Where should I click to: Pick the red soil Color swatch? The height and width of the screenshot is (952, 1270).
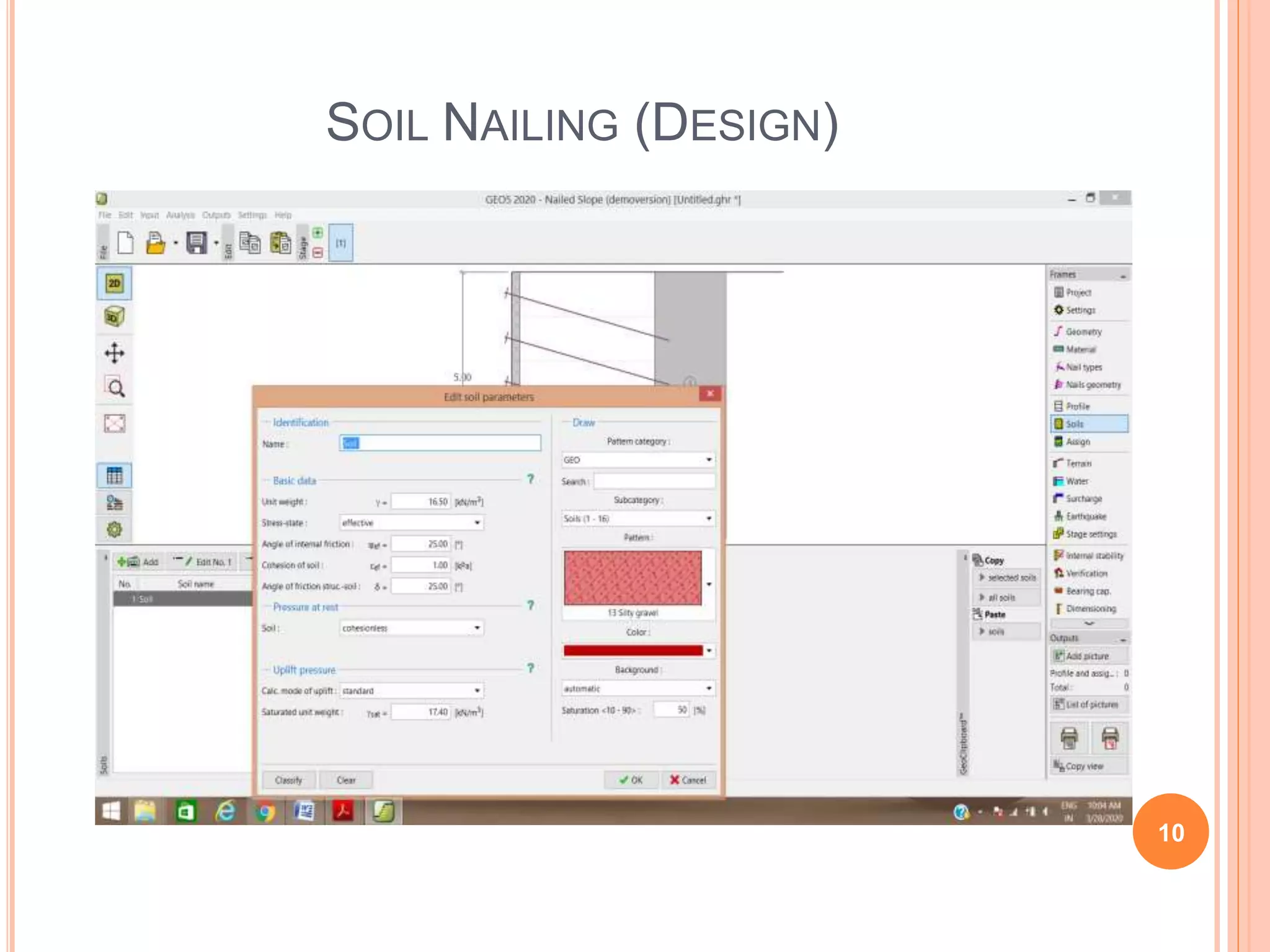[638, 651]
